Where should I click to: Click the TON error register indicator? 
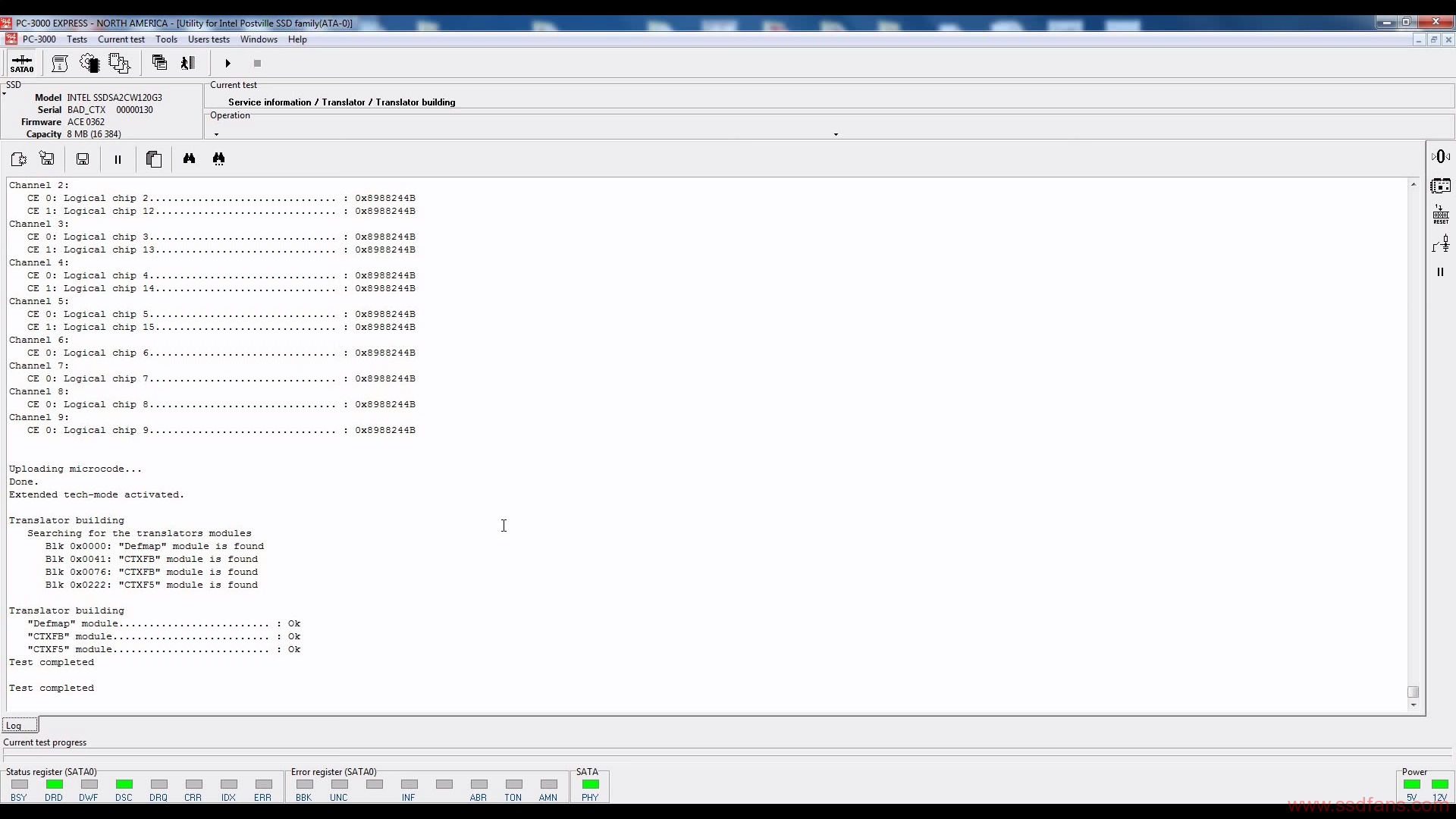(x=514, y=784)
